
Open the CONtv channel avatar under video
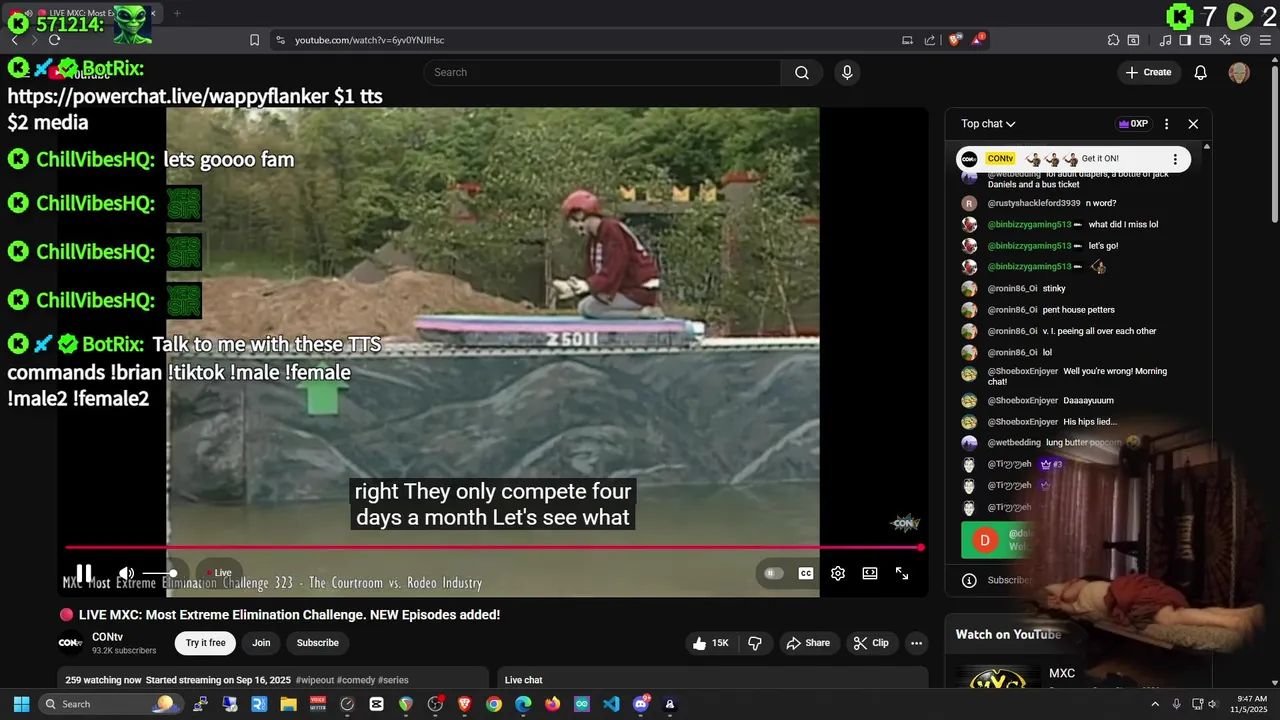point(70,643)
